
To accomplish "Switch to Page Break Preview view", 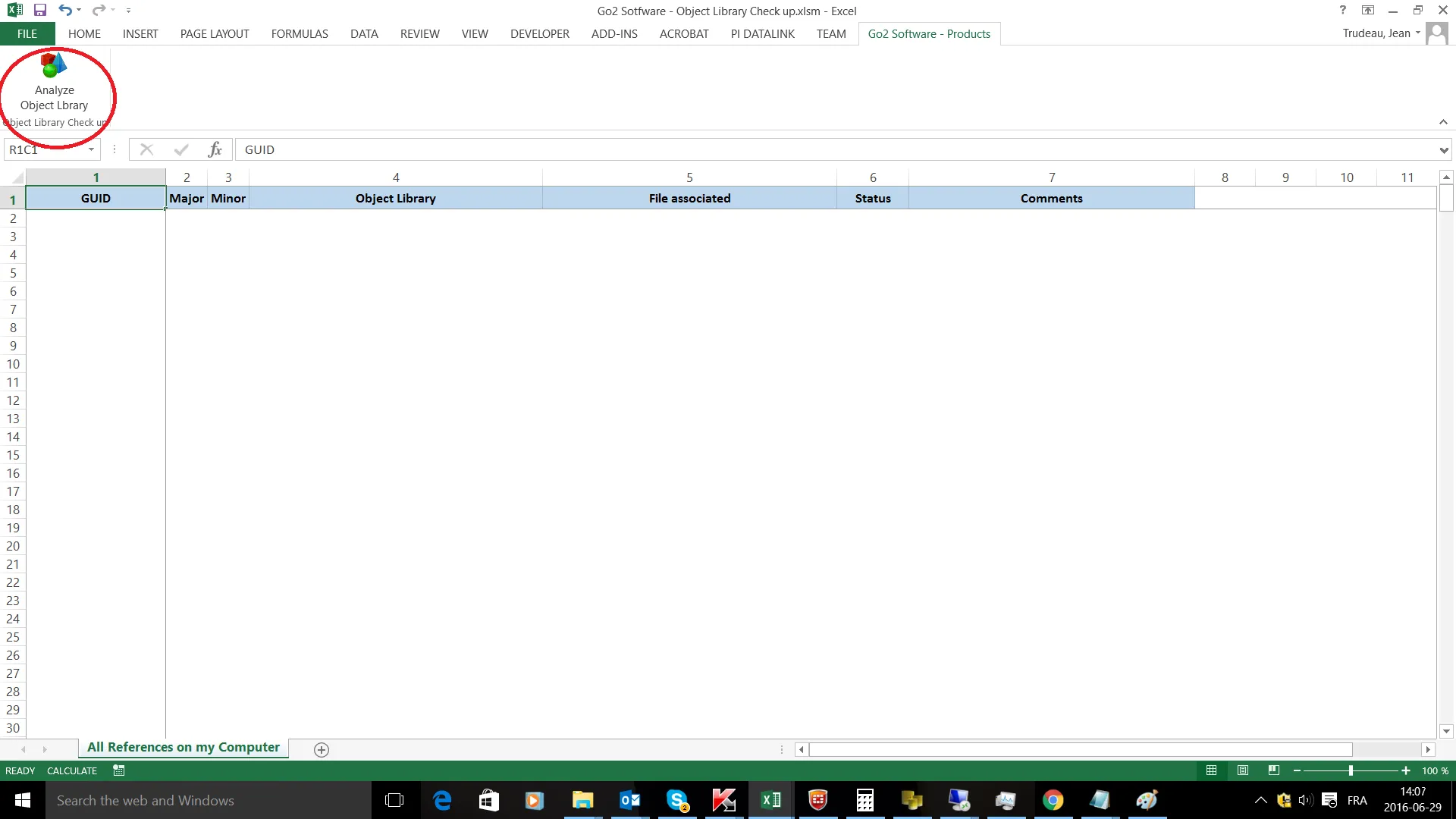I will pyautogui.click(x=1274, y=770).
